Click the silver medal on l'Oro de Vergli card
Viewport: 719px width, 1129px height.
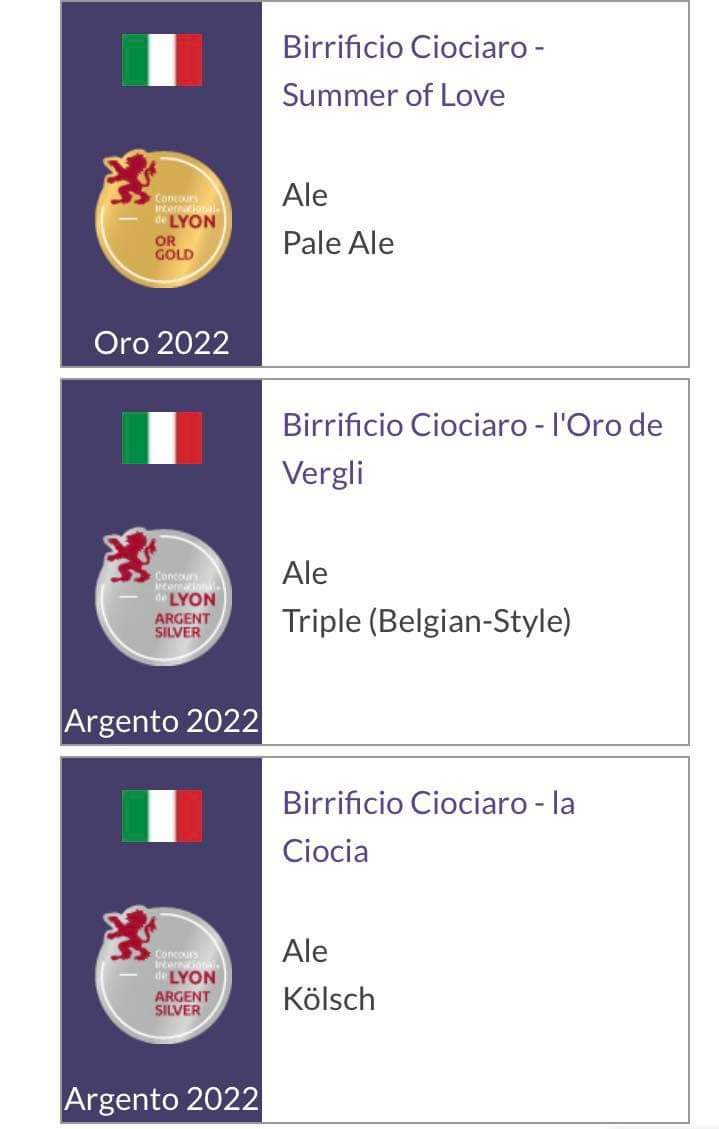[163, 597]
